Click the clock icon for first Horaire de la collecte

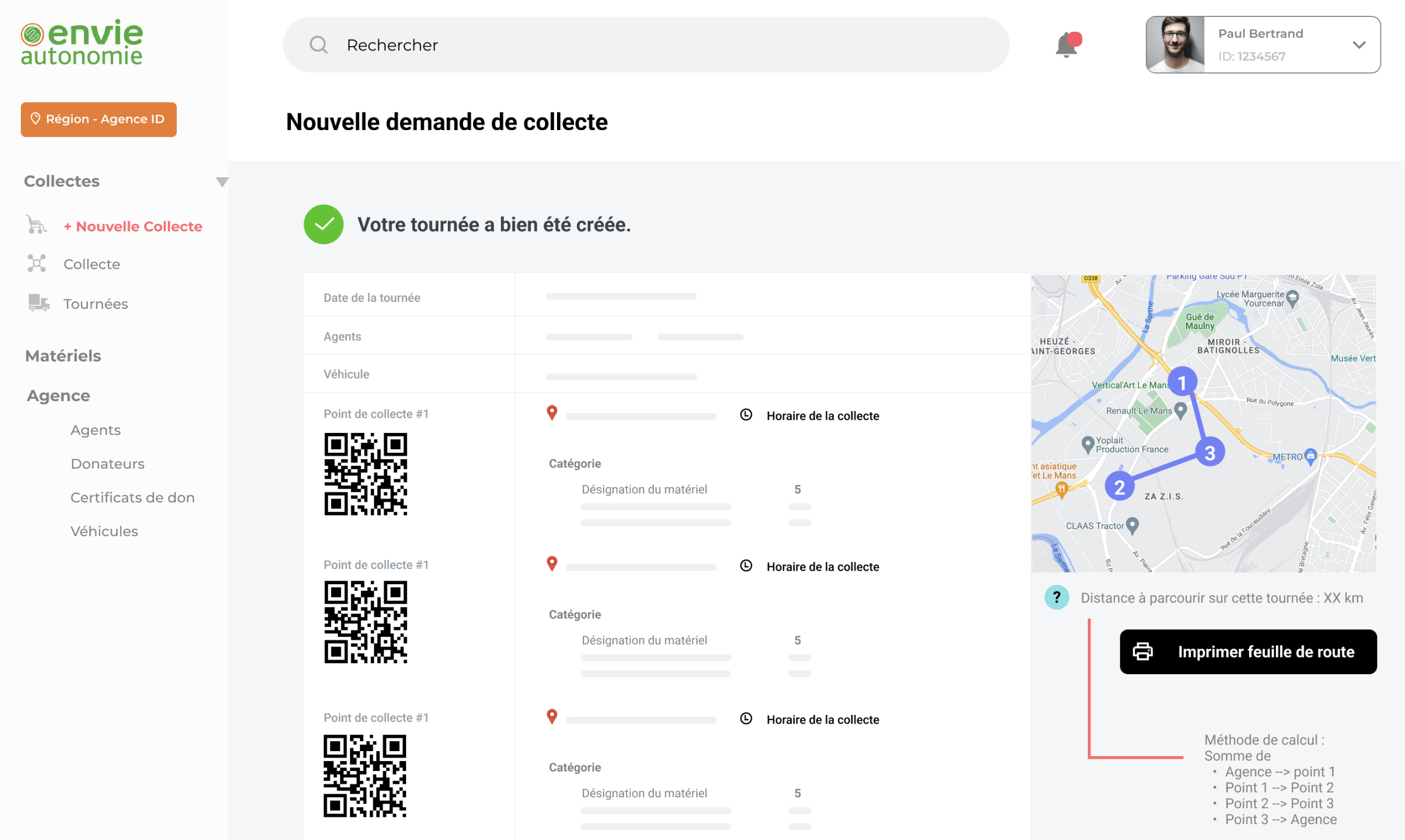click(x=745, y=414)
